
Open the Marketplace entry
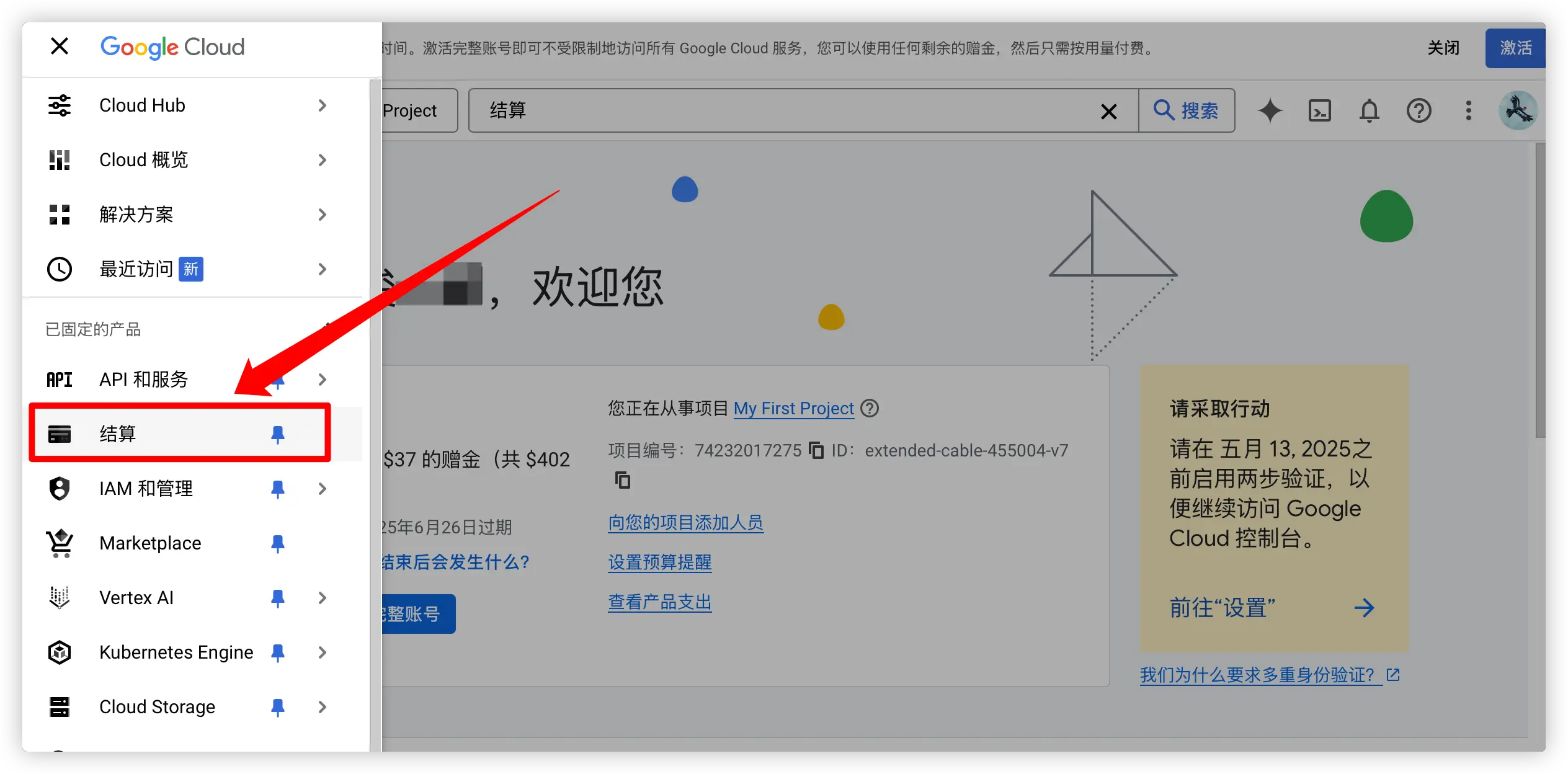click(192, 543)
